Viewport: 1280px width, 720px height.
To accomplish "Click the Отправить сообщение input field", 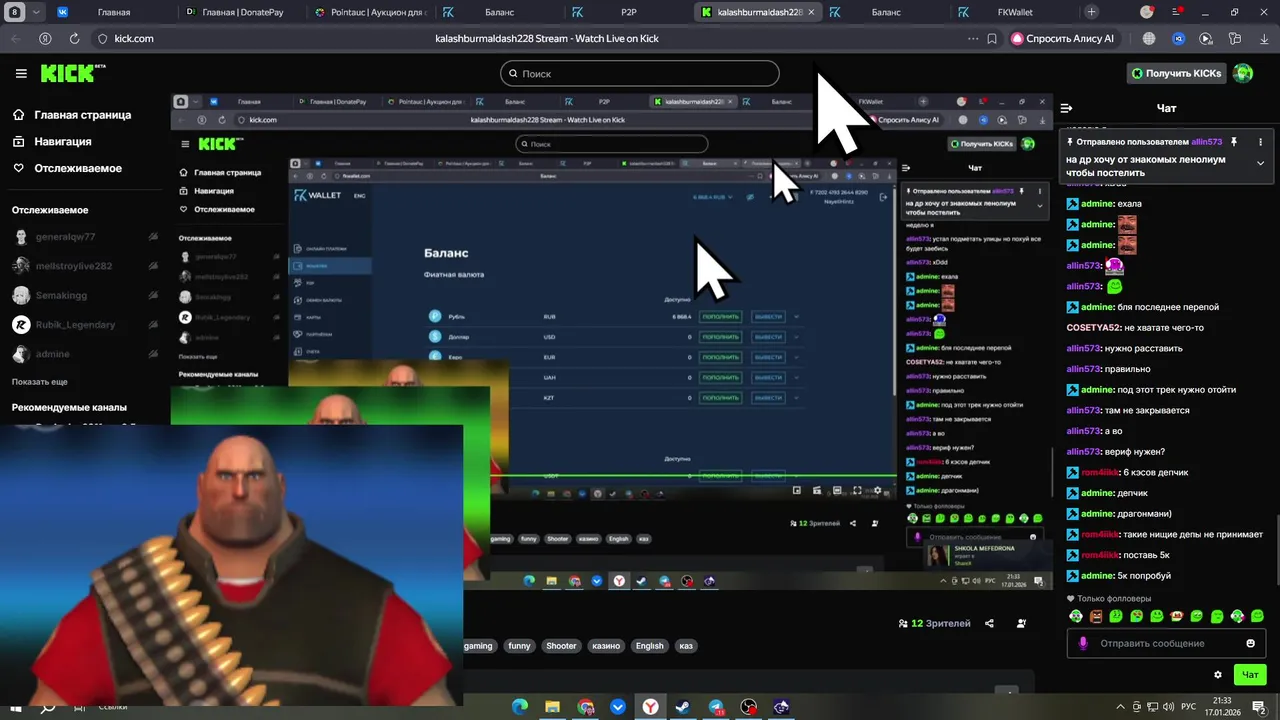I will tap(1166, 643).
